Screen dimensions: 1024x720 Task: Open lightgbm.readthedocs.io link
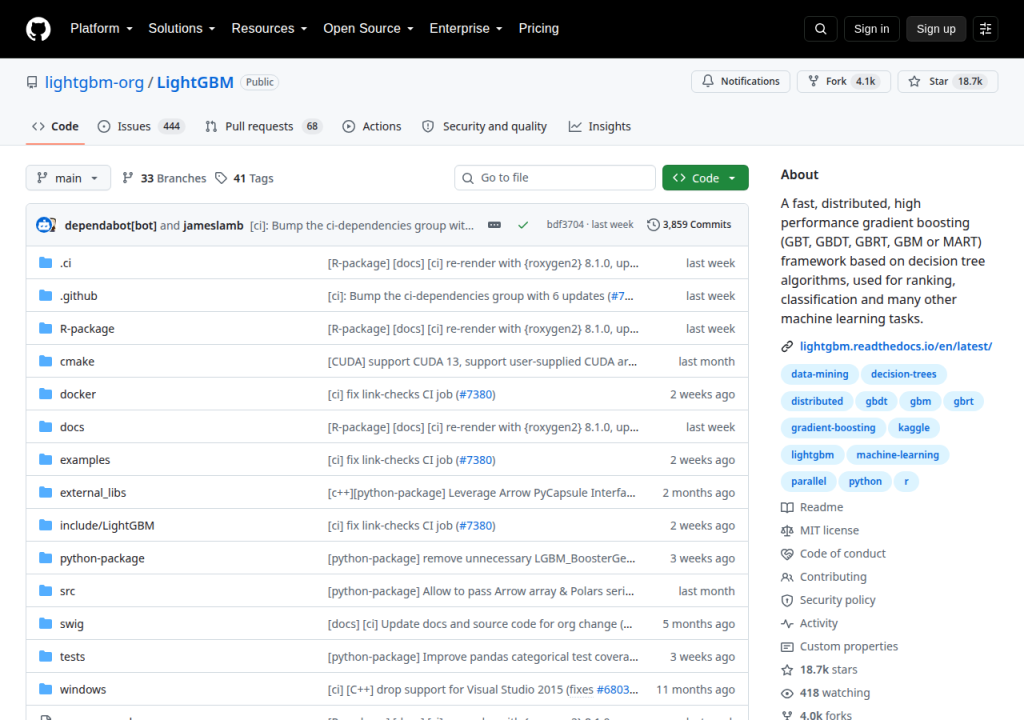[895, 346]
